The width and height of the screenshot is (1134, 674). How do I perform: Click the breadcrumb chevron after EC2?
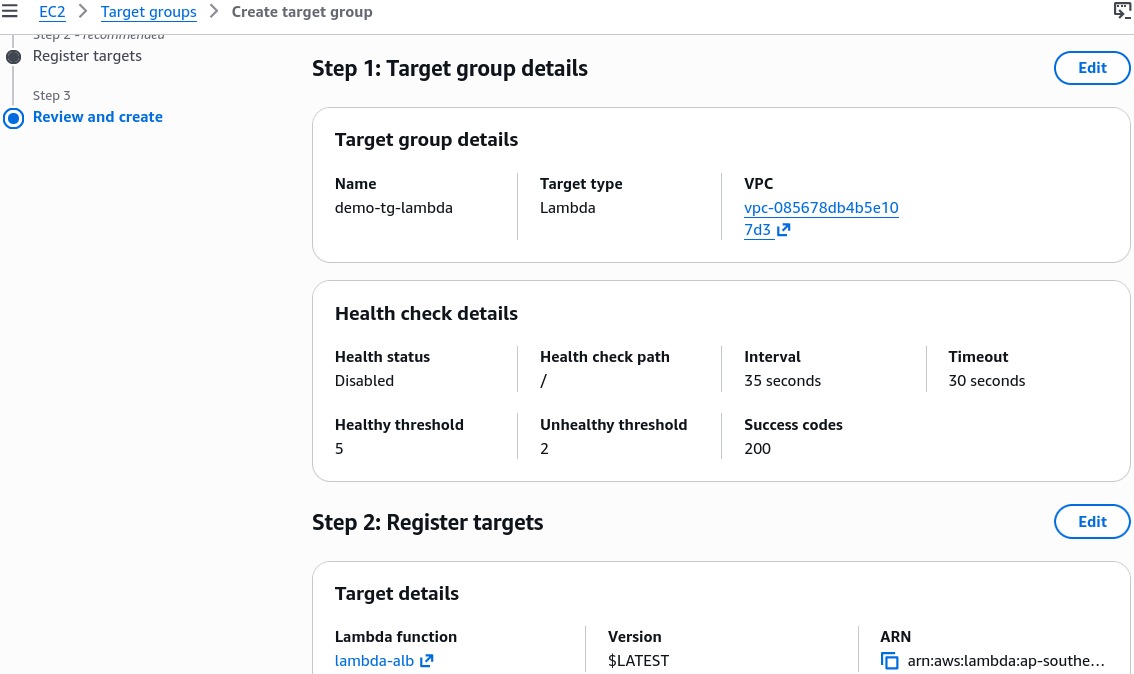click(x=82, y=12)
